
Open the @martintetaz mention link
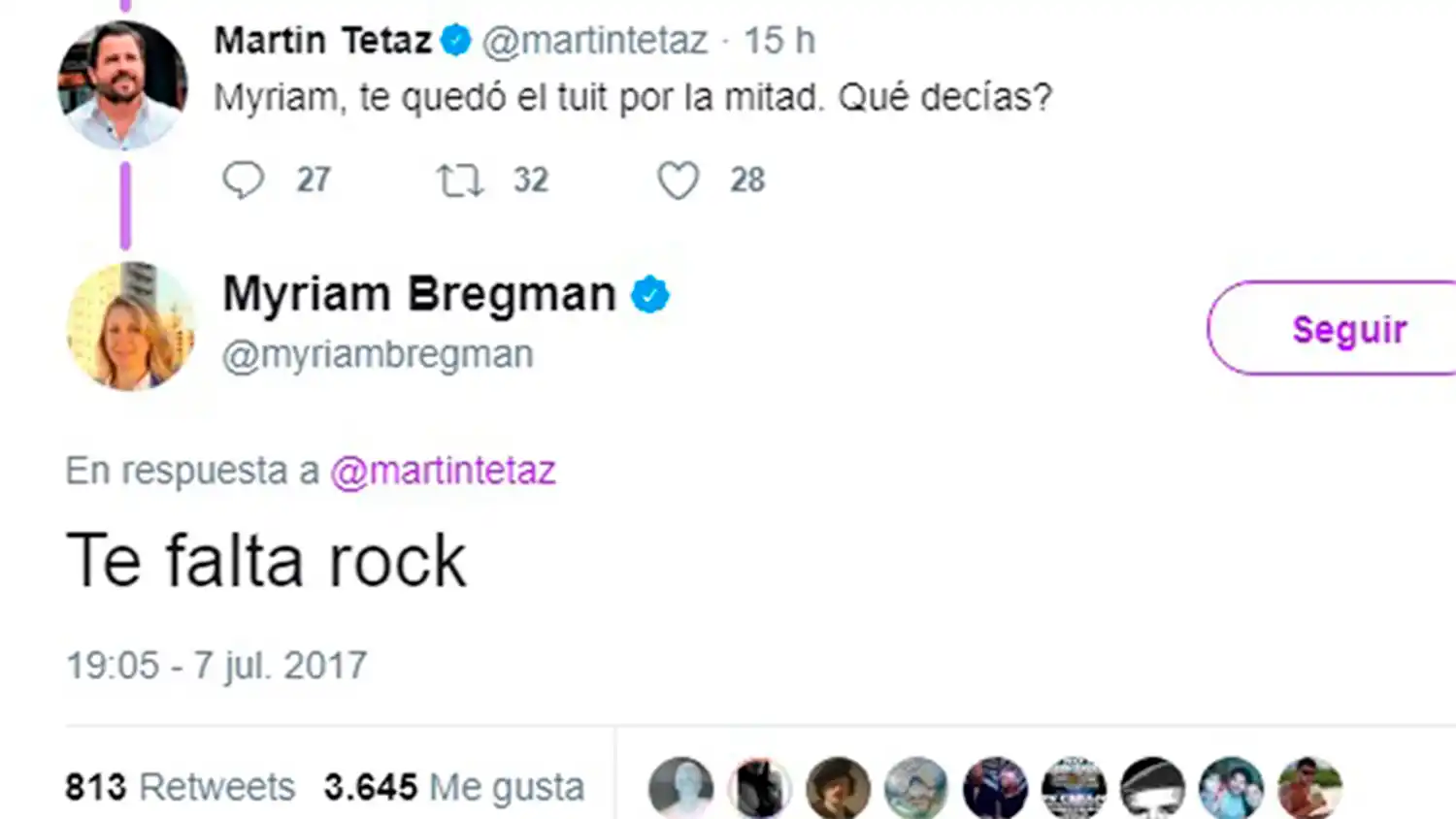443,470
